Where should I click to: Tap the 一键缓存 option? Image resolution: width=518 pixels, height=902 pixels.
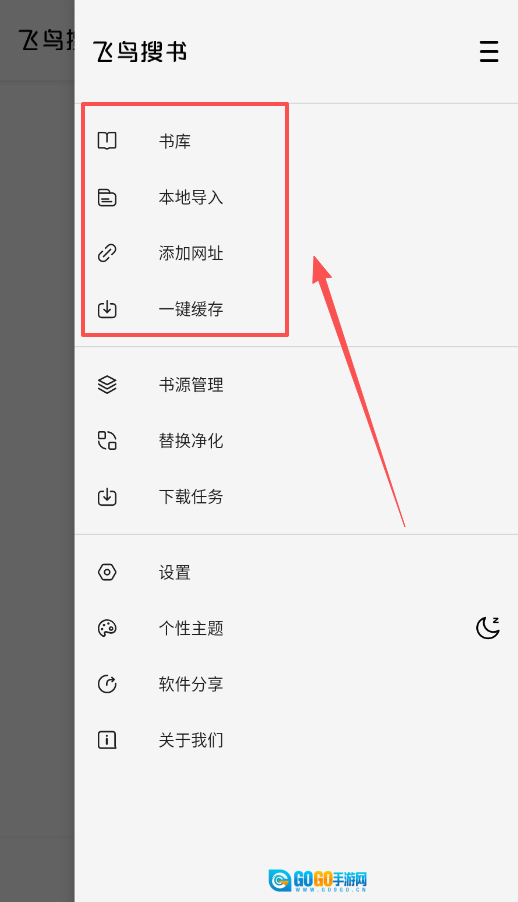pyautogui.click(x=296, y=309)
